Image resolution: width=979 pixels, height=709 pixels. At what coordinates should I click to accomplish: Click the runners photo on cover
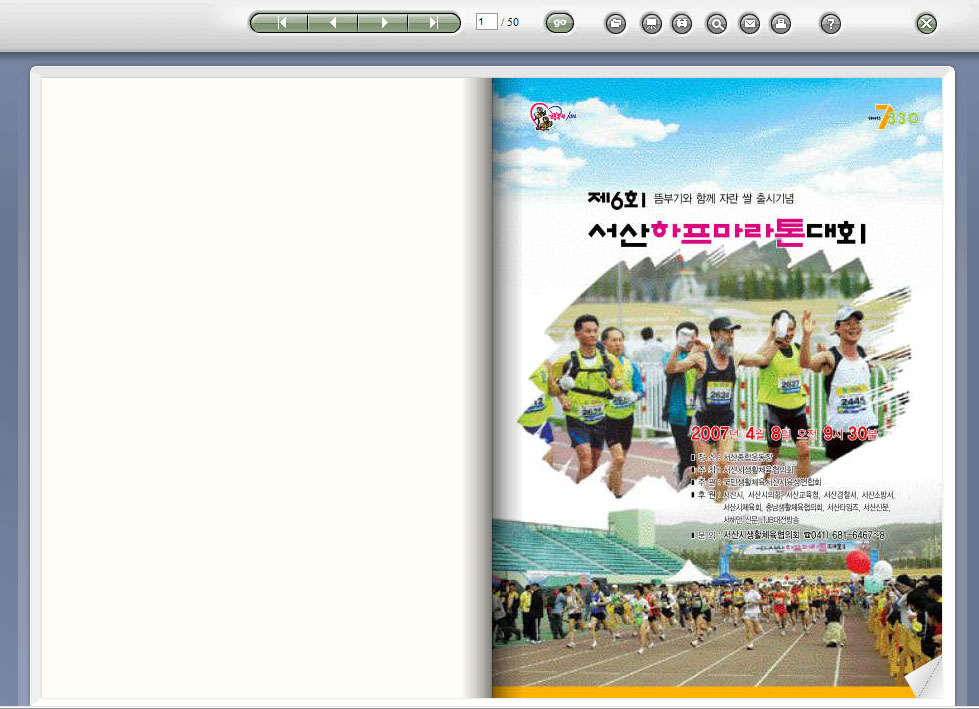tap(715, 370)
